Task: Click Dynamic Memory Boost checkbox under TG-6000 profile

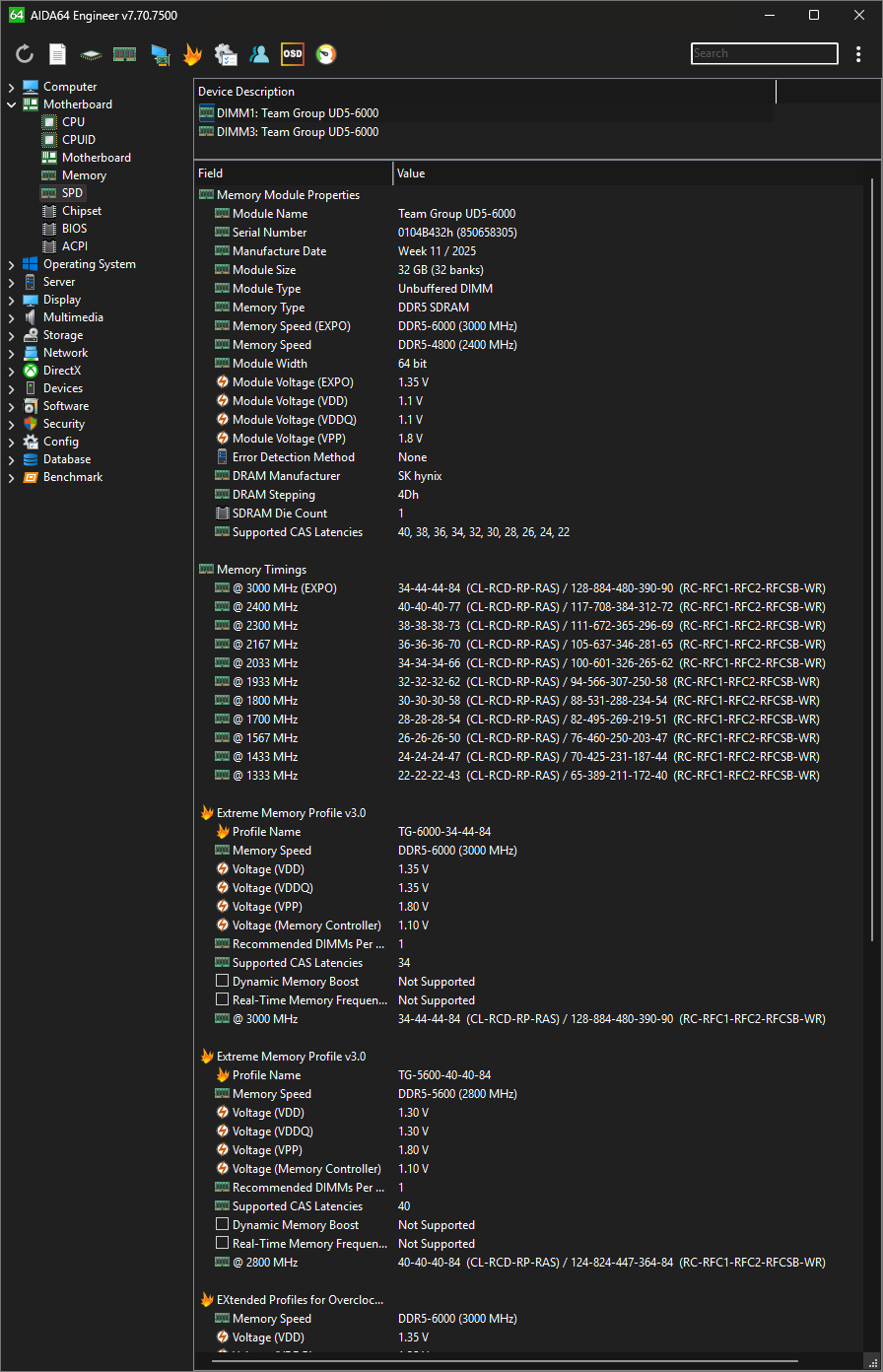Action: (x=223, y=982)
